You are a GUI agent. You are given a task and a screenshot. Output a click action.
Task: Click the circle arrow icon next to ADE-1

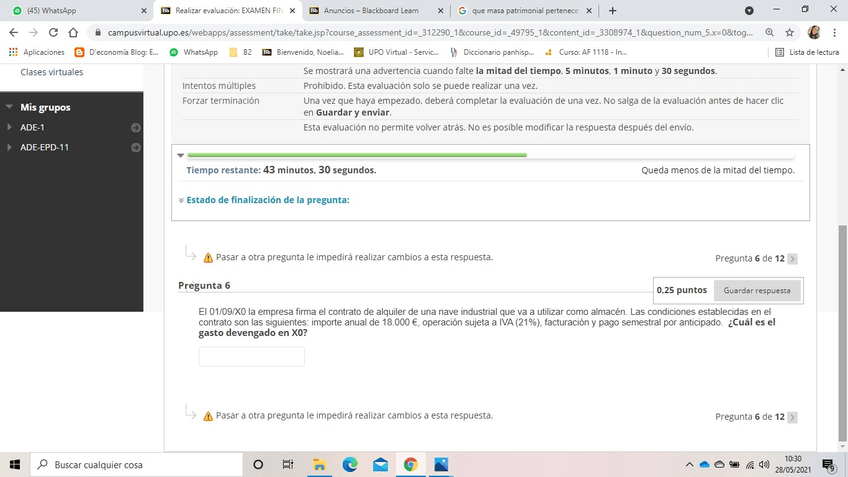click(136, 128)
